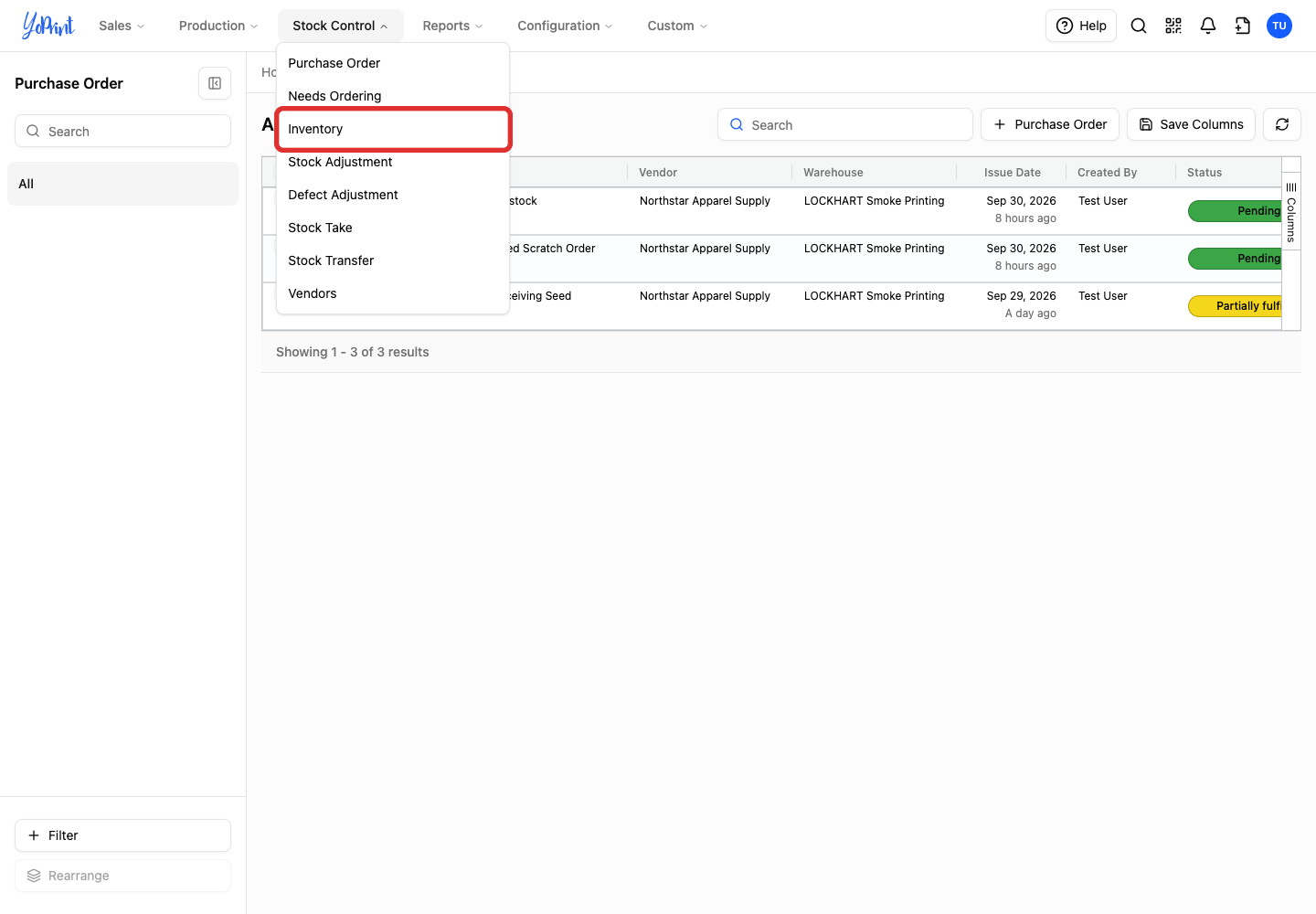Choose Stock Take from the menu

click(x=393, y=228)
